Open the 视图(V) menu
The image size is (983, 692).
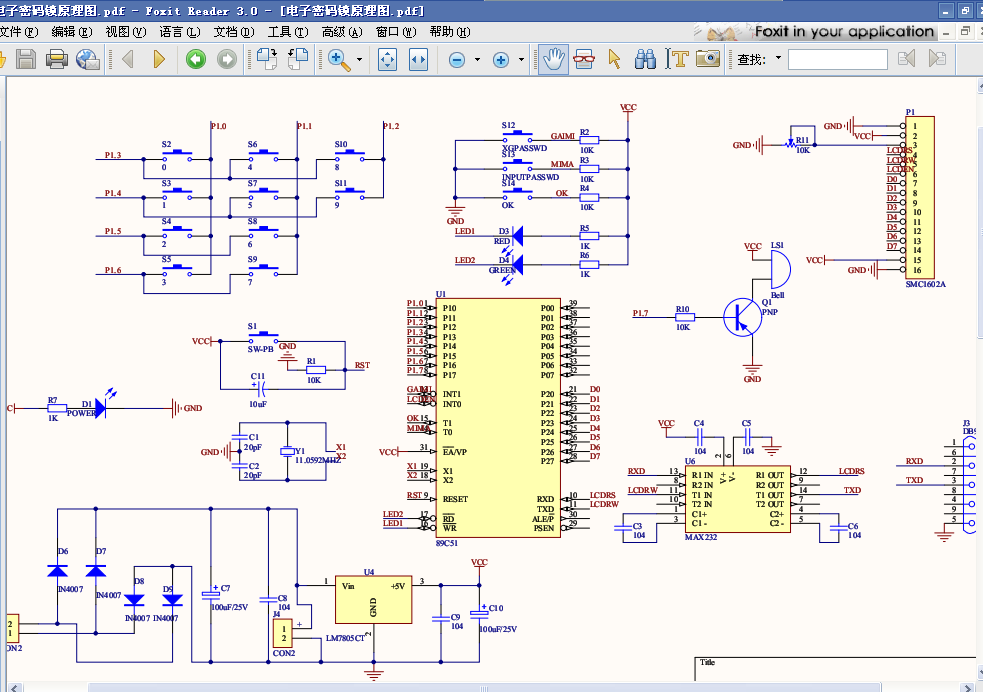pos(126,31)
